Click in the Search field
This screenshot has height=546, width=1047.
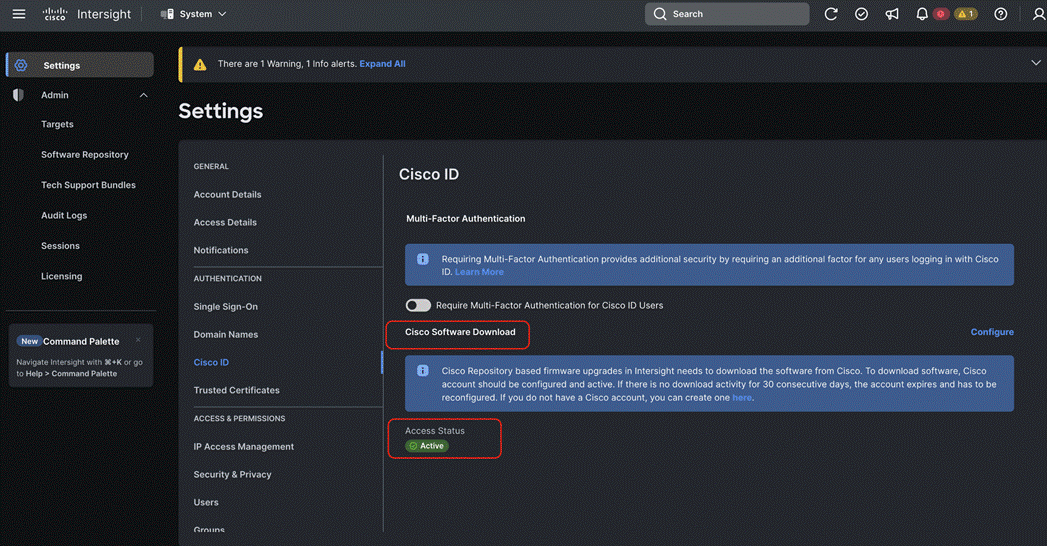click(x=726, y=14)
